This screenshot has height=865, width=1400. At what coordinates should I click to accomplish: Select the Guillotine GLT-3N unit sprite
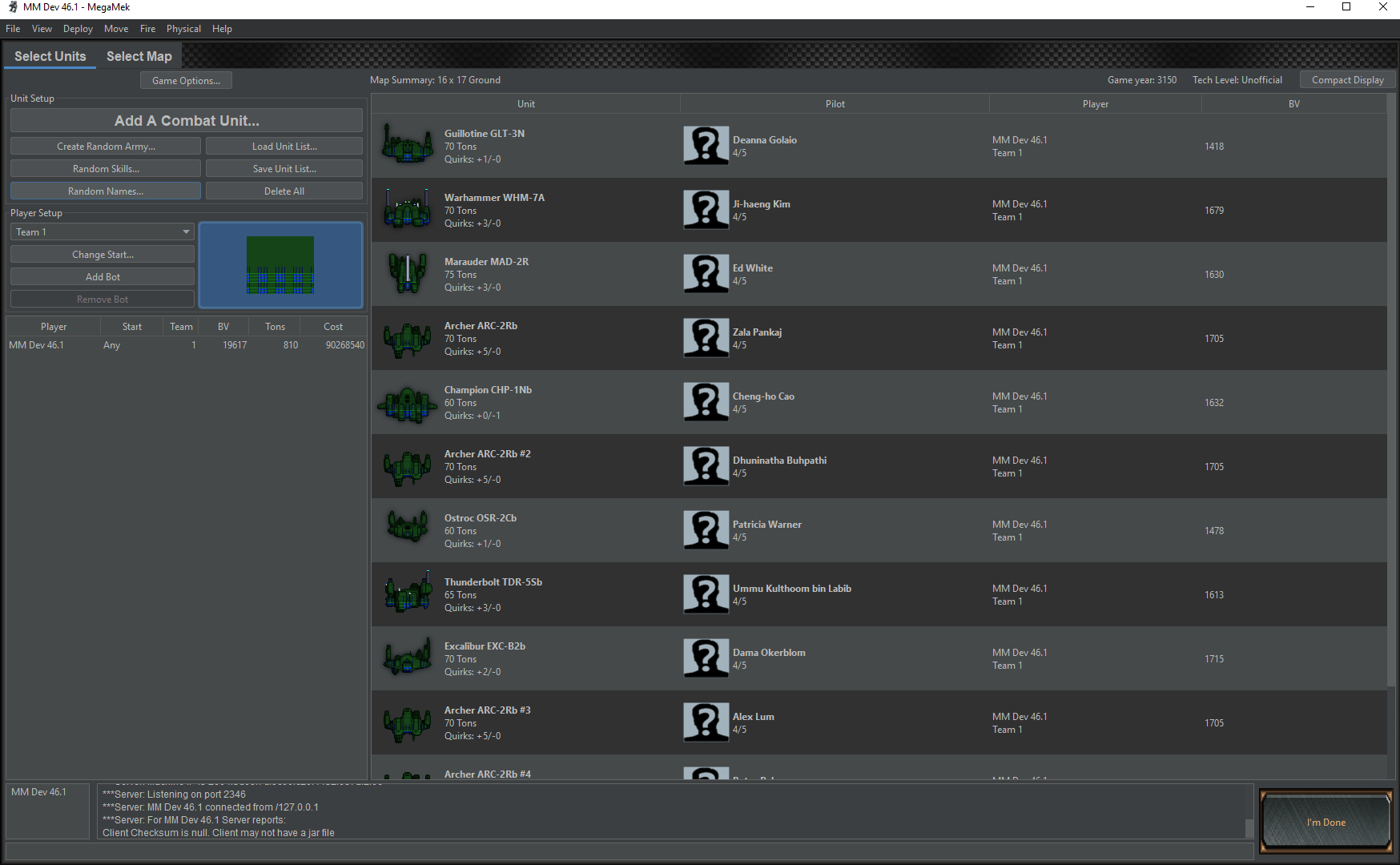coord(407,145)
